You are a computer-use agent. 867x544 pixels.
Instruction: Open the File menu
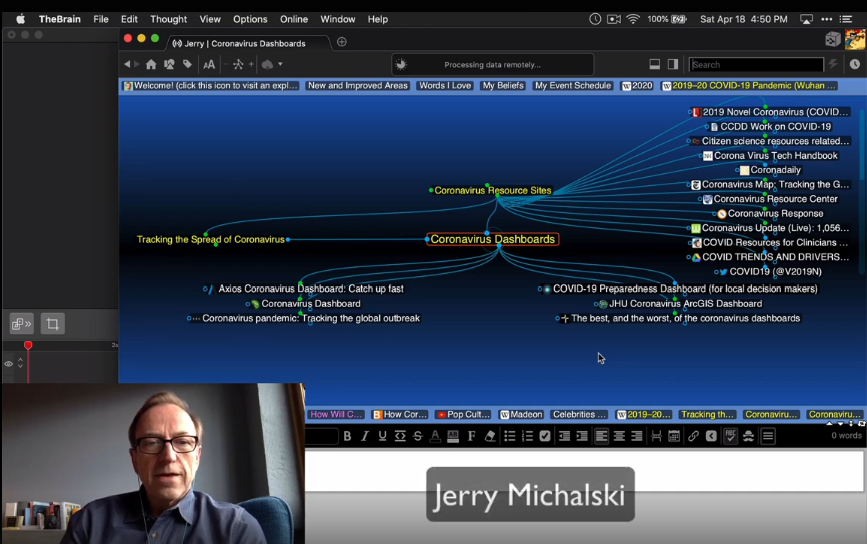[101, 19]
